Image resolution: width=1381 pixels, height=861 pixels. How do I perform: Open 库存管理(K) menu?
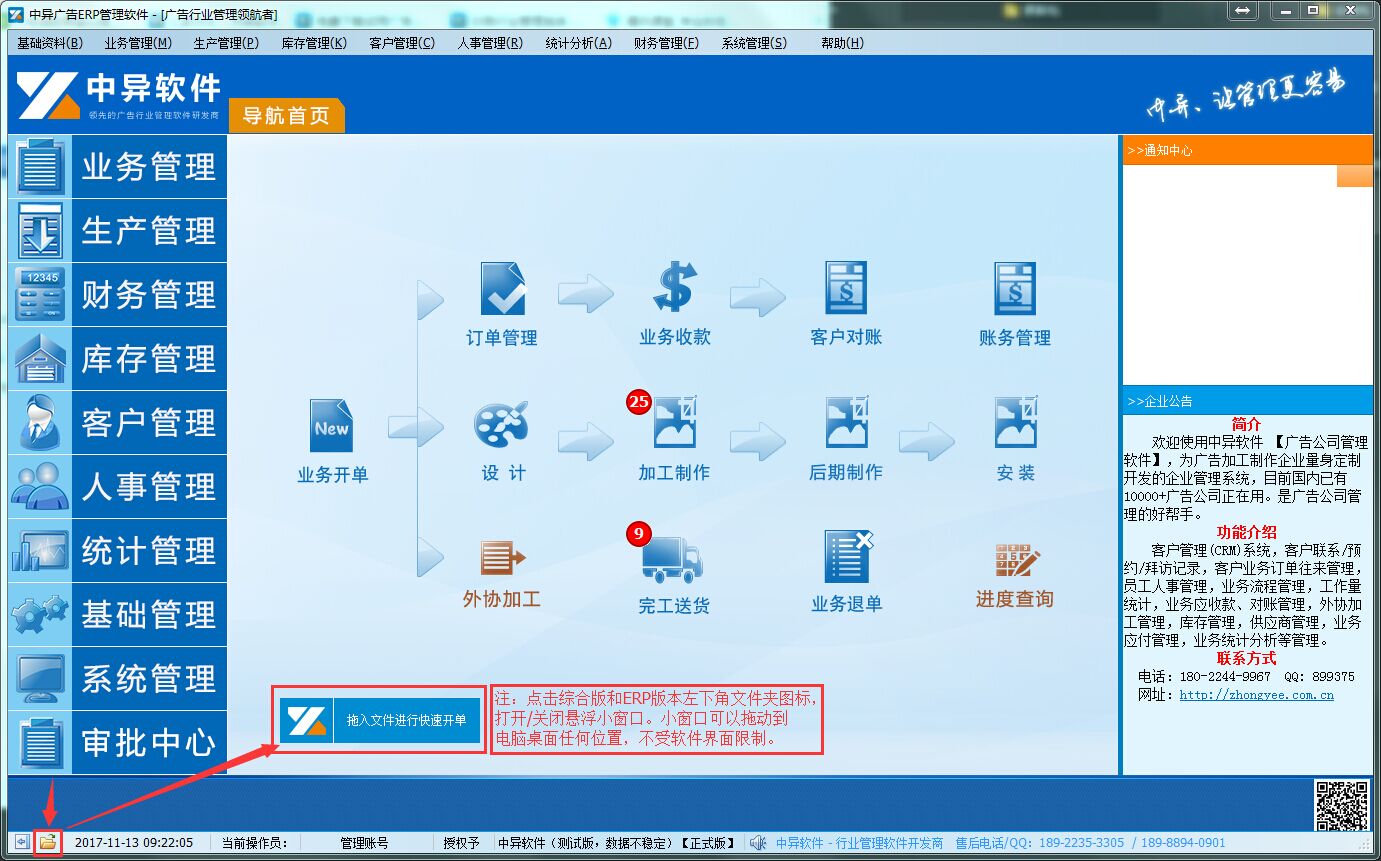(314, 43)
